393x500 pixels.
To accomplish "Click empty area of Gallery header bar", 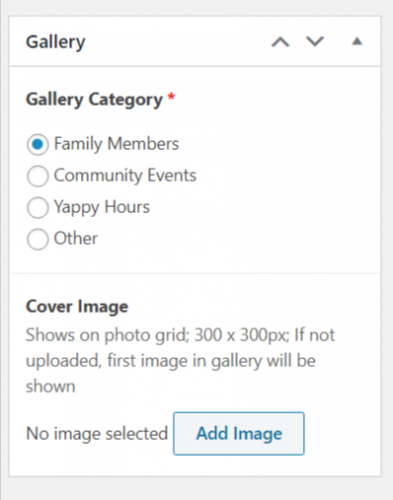I will [177, 42].
